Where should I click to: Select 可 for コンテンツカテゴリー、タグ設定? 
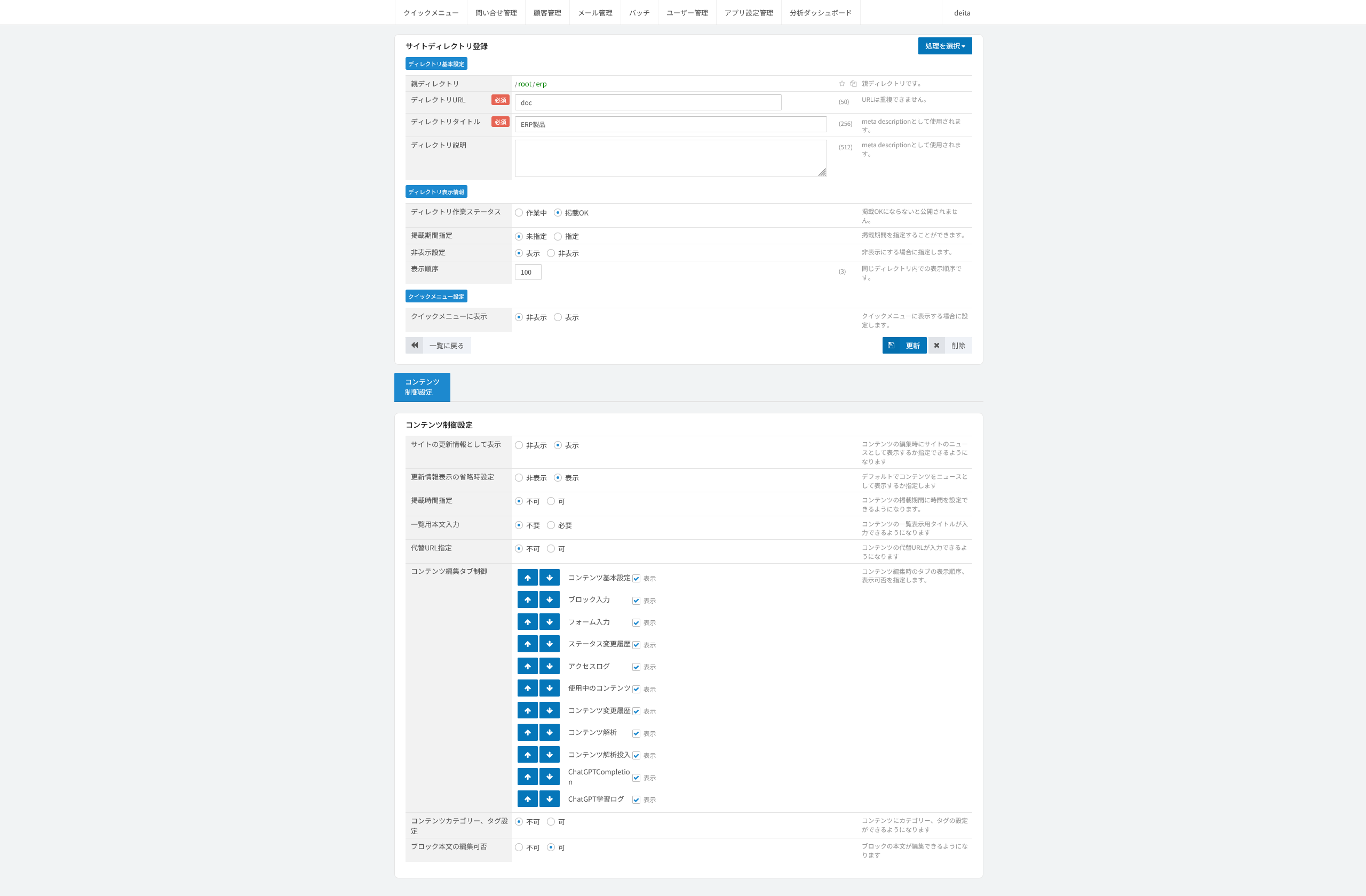(551, 822)
